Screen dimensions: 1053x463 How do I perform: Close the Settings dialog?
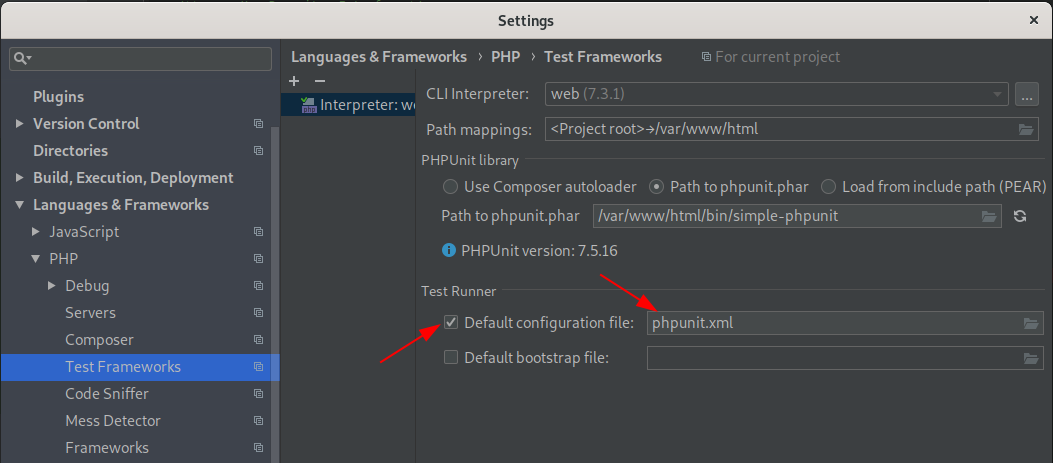[1034, 20]
